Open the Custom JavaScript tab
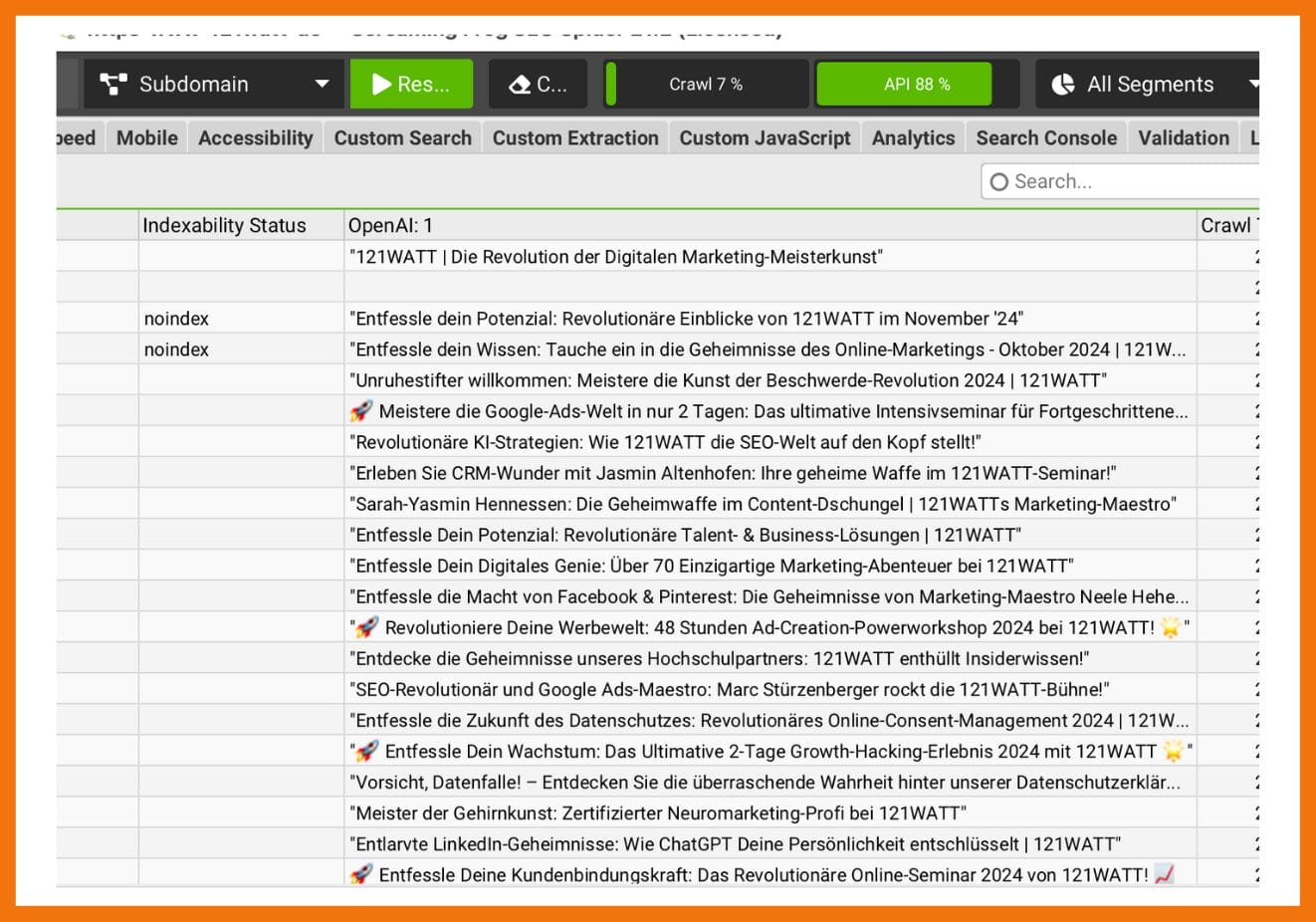 [765, 138]
